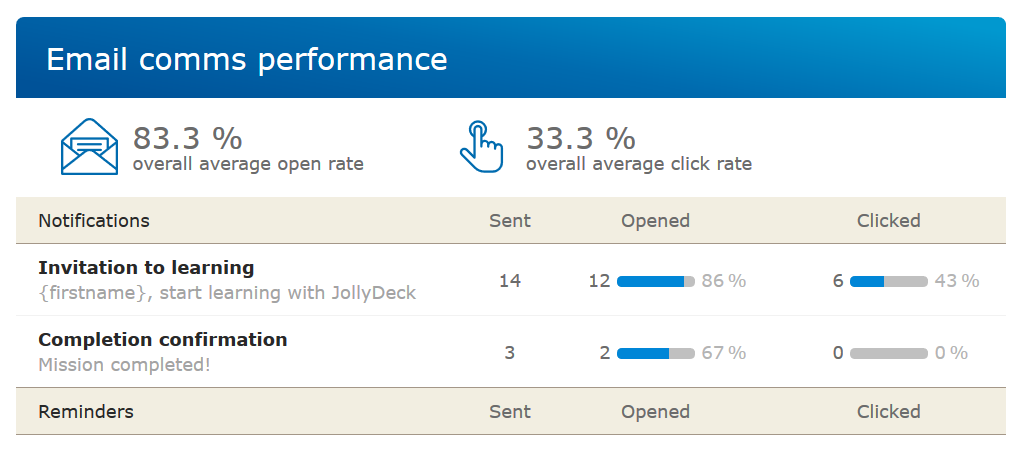Click the Email comms performance title

246,59
